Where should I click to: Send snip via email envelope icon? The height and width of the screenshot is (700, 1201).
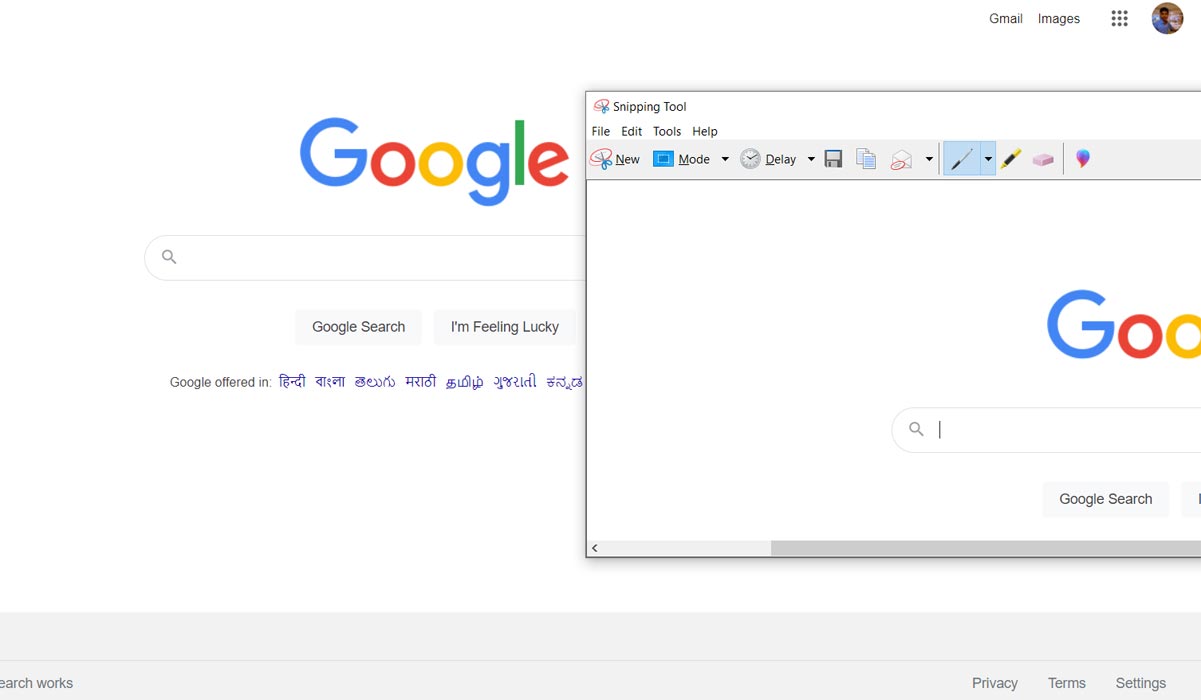tap(901, 159)
